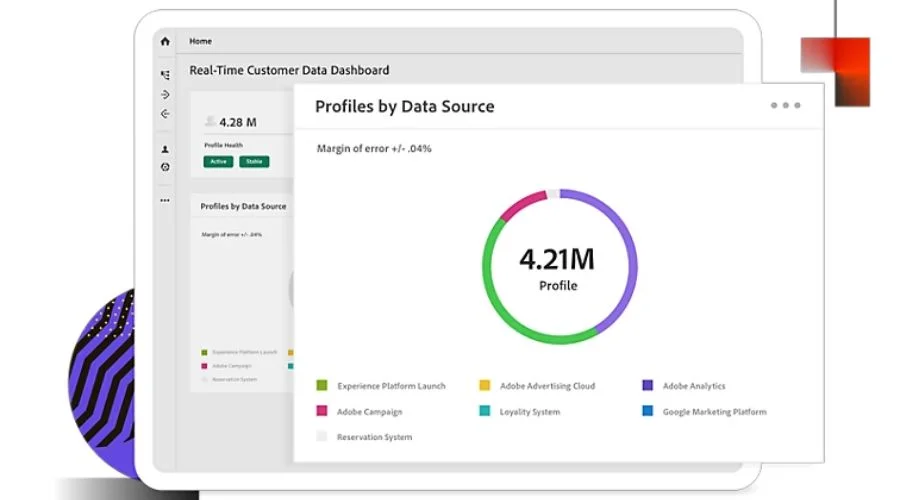Click the circular sidebar icon below person icon
This screenshot has height=500, width=900.
coord(165,167)
